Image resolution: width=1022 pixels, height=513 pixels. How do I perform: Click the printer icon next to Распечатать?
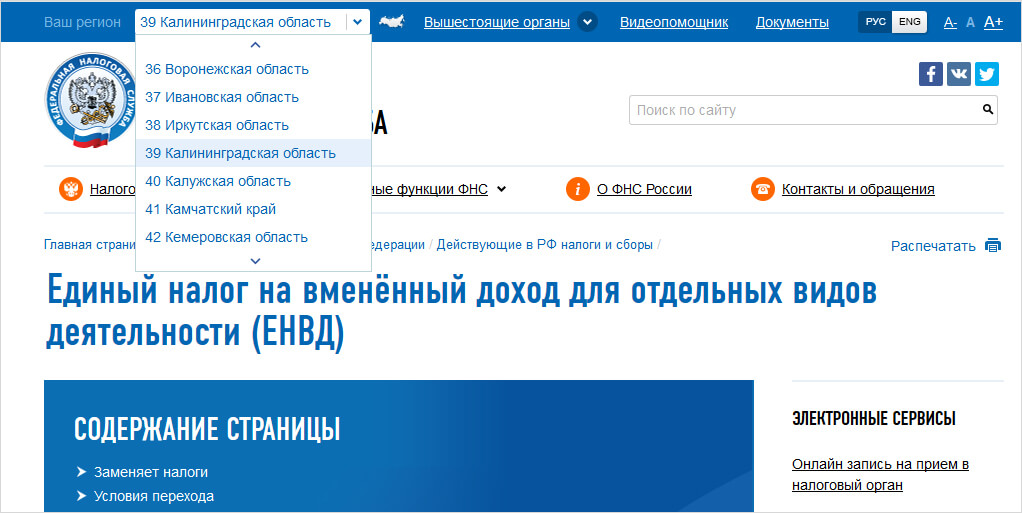(x=993, y=246)
